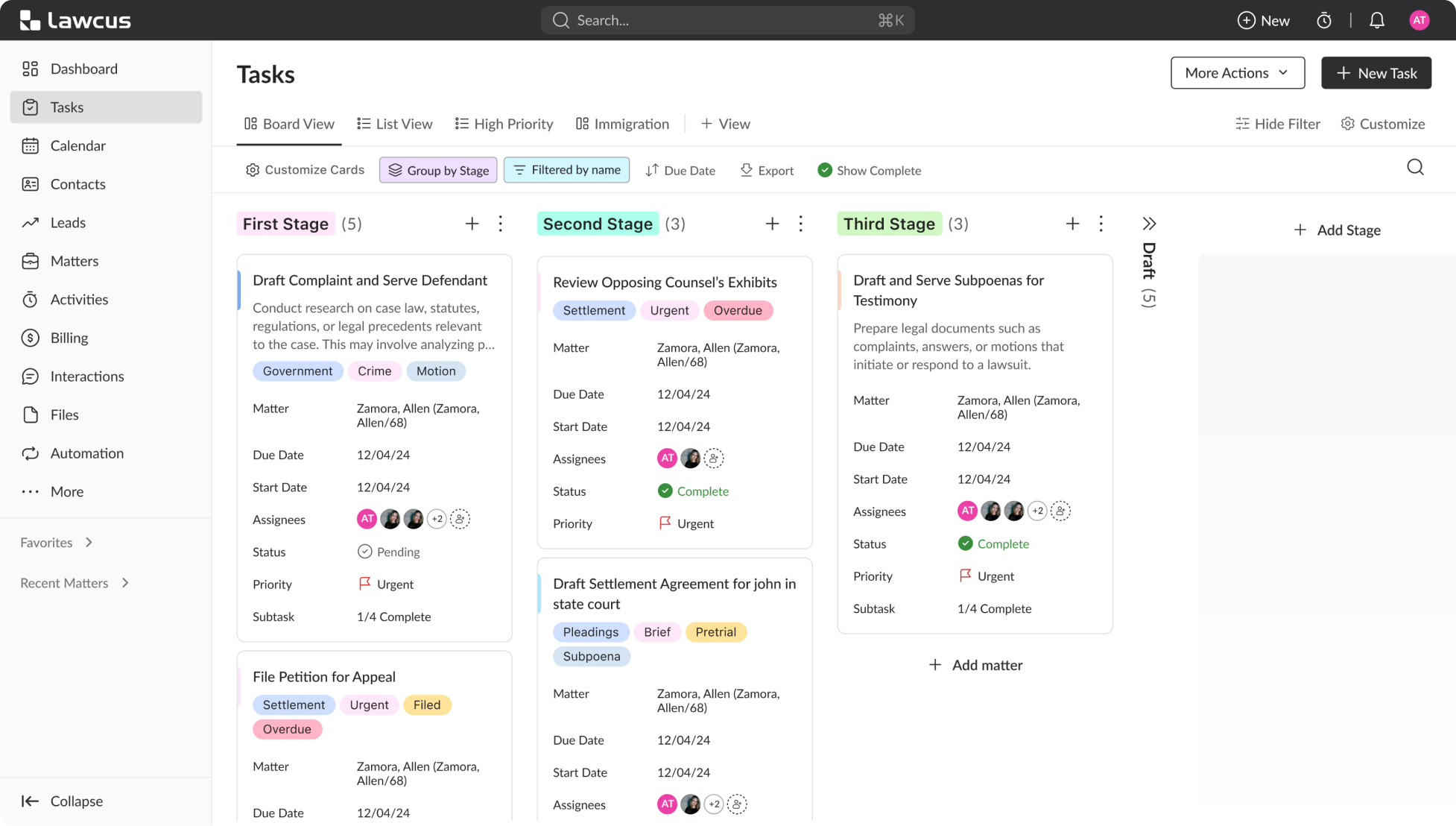The height and width of the screenshot is (826, 1456).
Task: Open the timer stopwatch icon
Action: coord(1324,20)
